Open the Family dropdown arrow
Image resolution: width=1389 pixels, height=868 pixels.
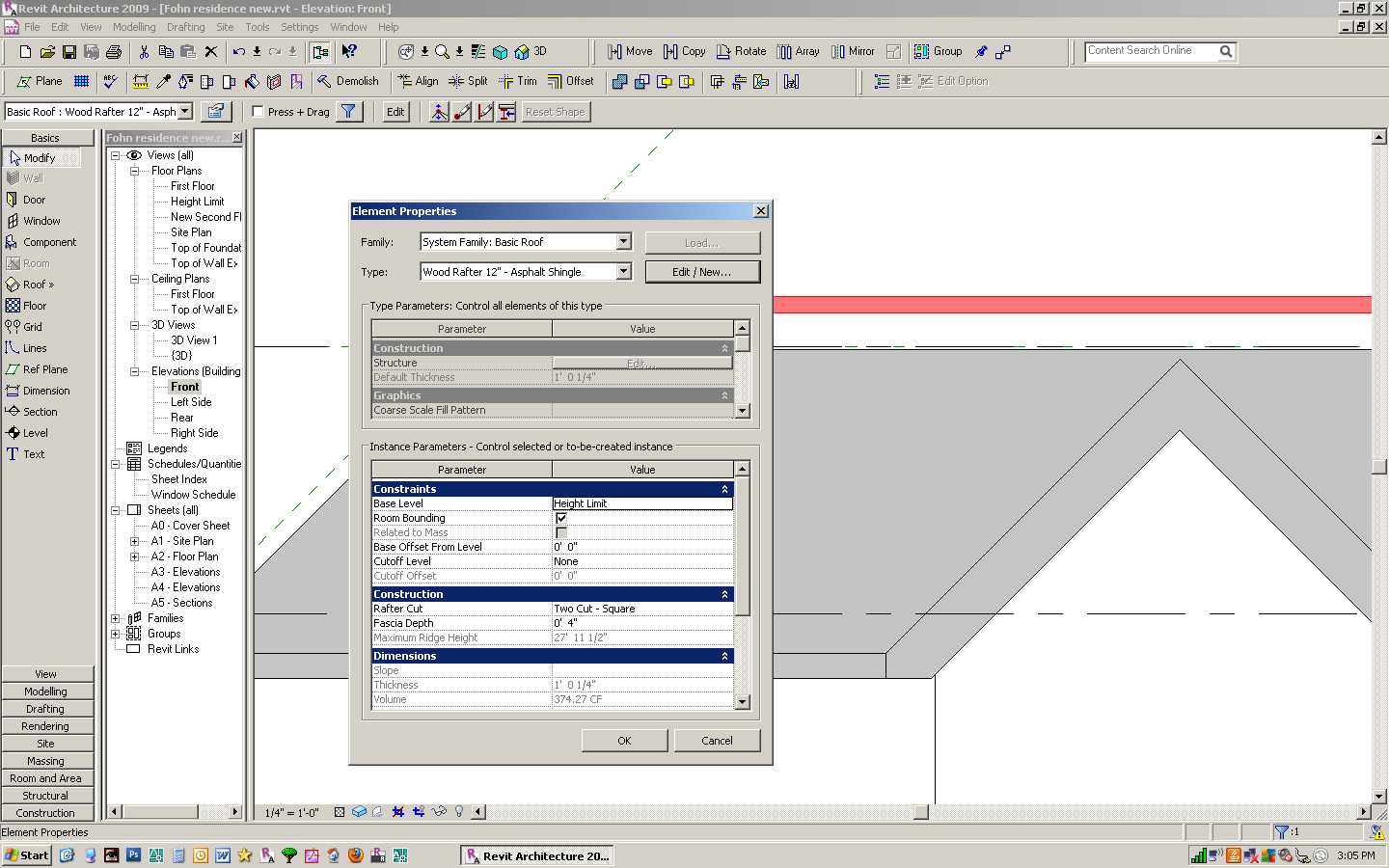pos(623,242)
